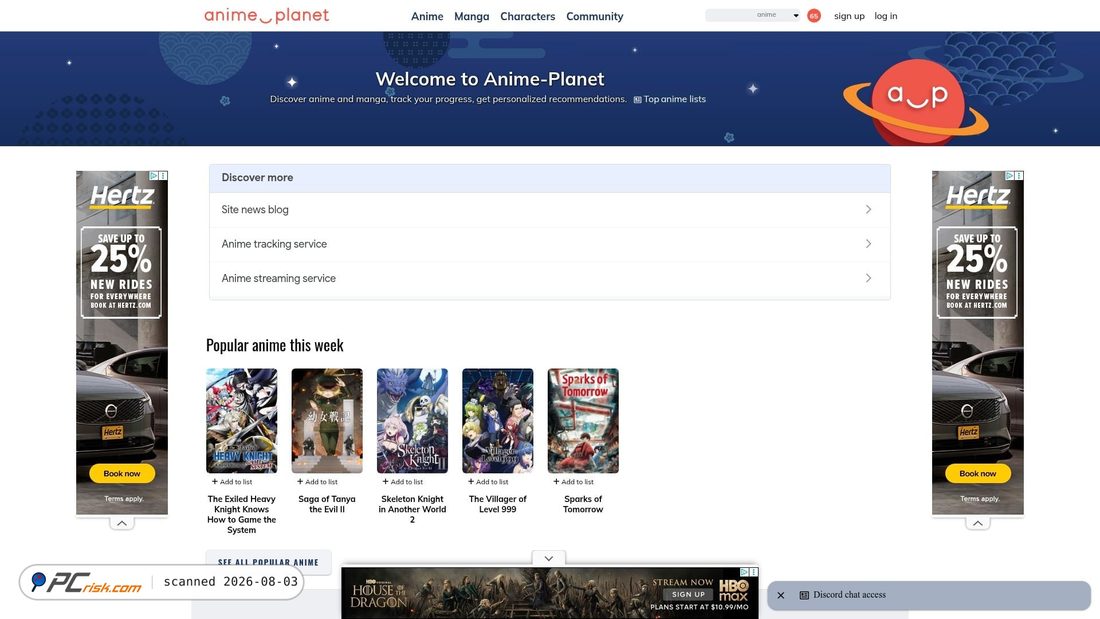Click the Discord chat access icon
1100x619 pixels.
(x=804, y=595)
